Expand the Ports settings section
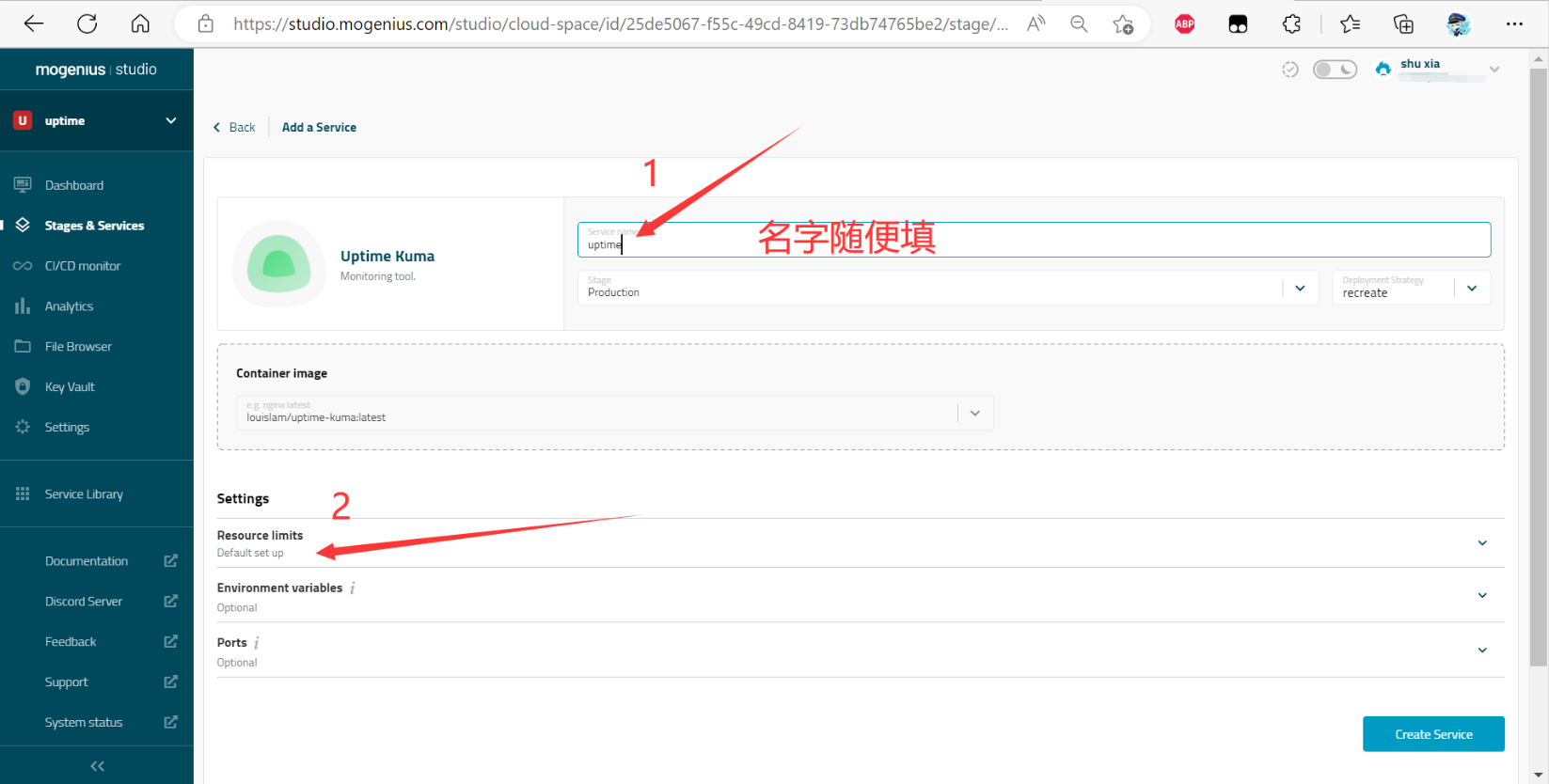The width and height of the screenshot is (1549, 784). (1482, 651)
